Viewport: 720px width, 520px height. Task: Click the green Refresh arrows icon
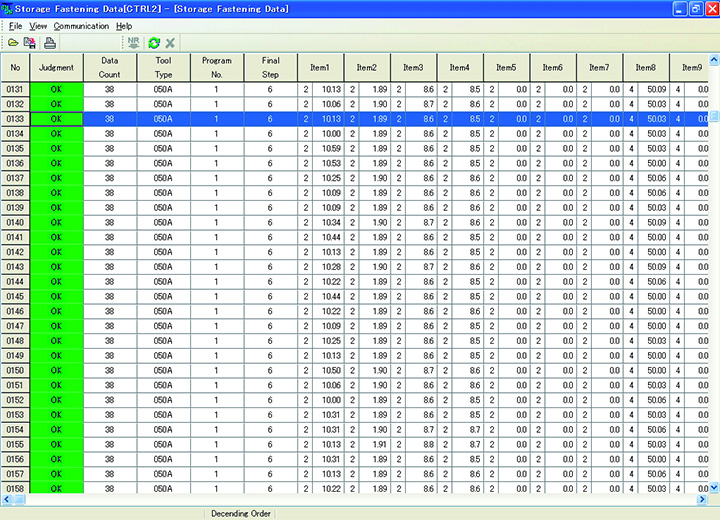(153, 42)
